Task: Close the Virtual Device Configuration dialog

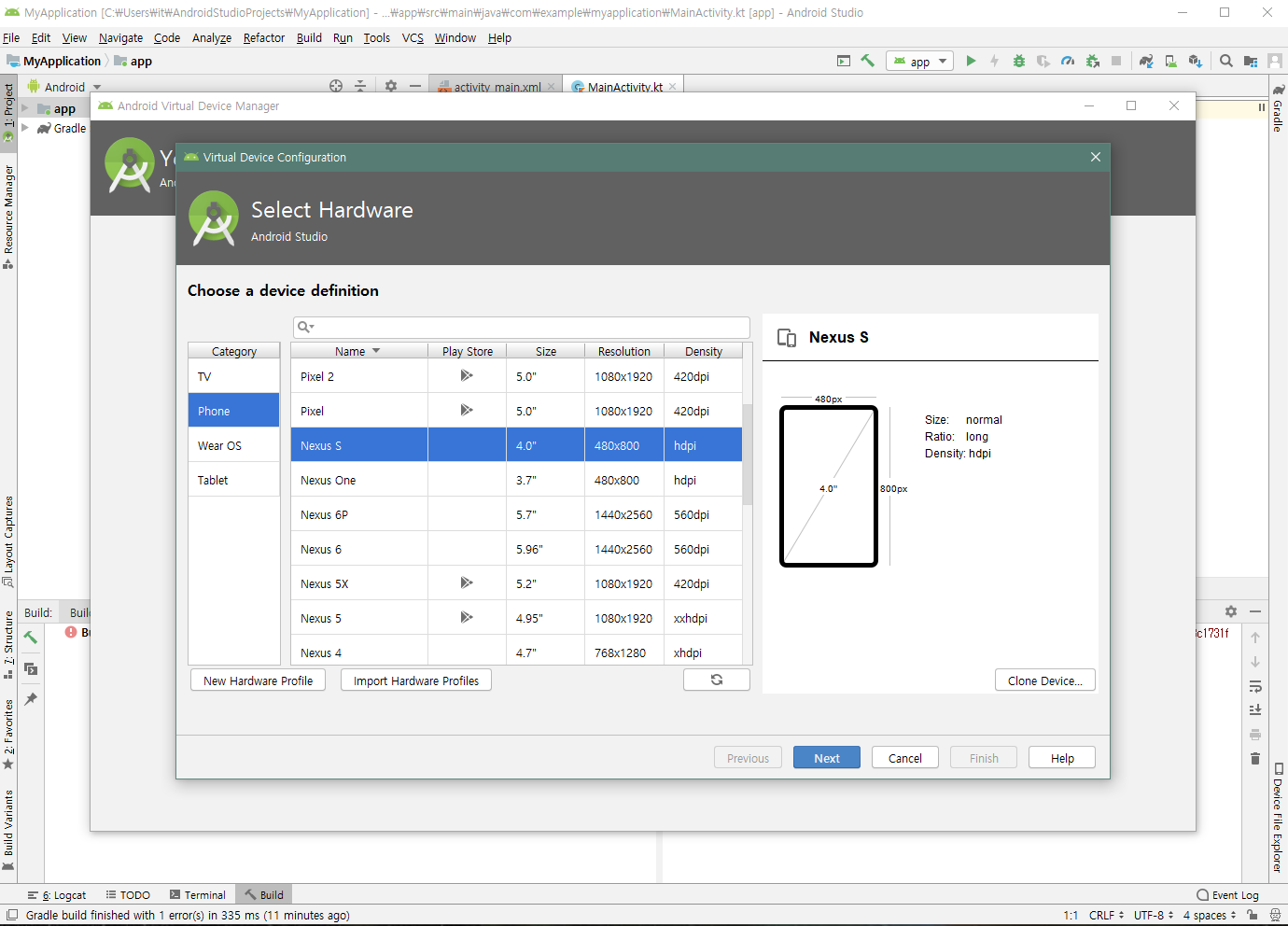Action: click(1096, 157)
